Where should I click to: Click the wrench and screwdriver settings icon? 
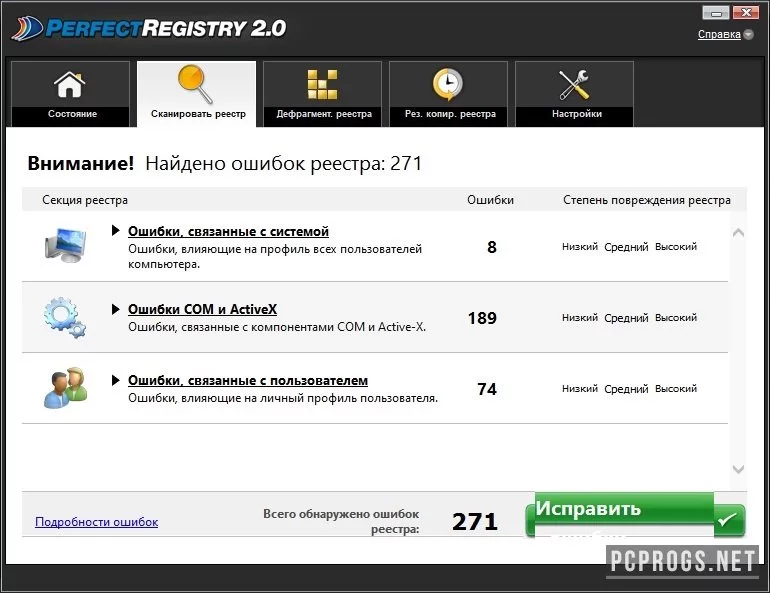574,84
